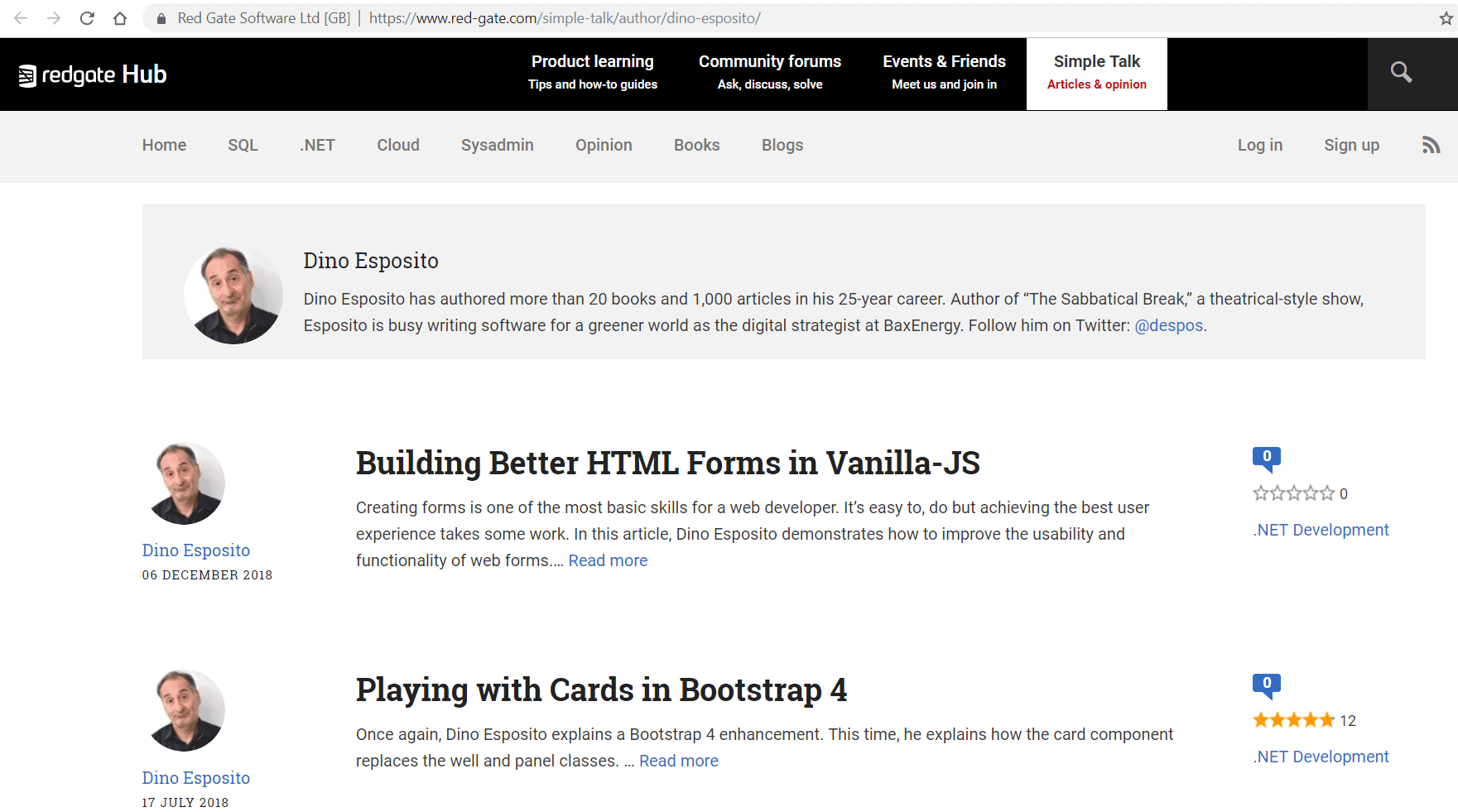The image size is (1458, 812).
Task: Open .NET Development category of HTML Forms article
Action: (1321, 530)
